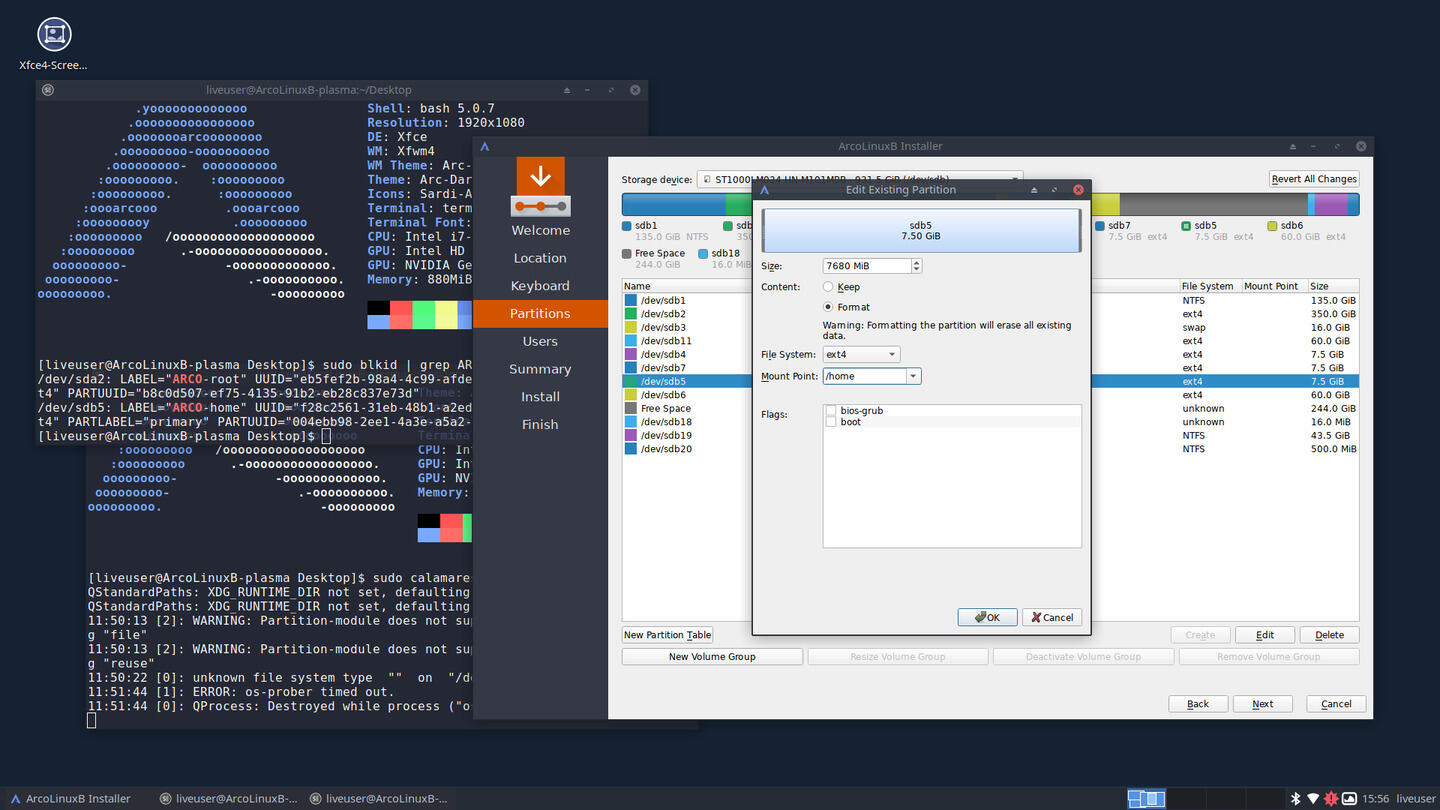
Task: Go to the Summary step in sidebar
Action: click(x=540, y=369)
